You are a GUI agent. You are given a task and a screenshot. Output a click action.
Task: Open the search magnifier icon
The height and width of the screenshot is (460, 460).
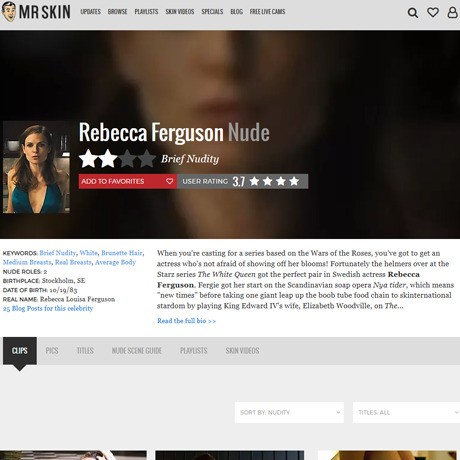[x=413, y=13]
